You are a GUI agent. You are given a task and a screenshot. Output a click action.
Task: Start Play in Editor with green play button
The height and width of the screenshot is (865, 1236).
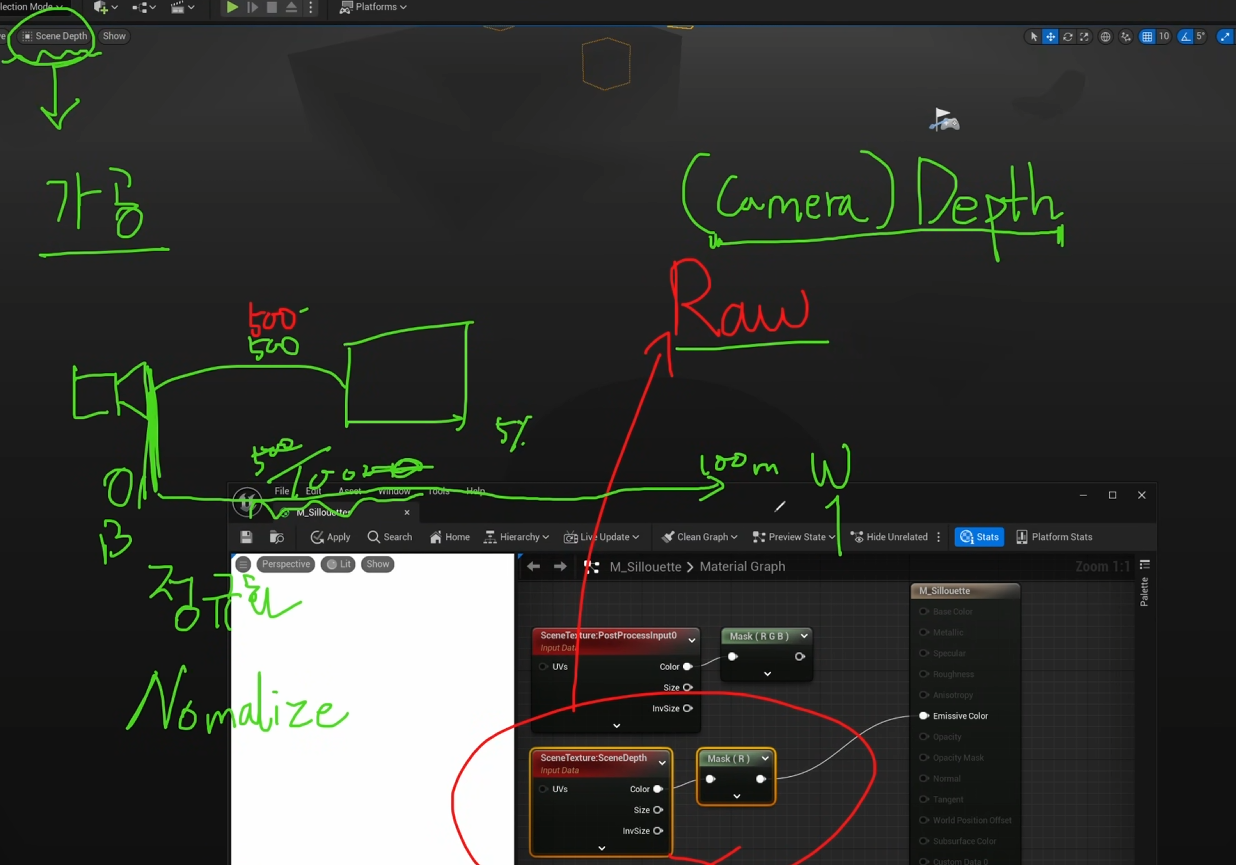tap(232, 7)
